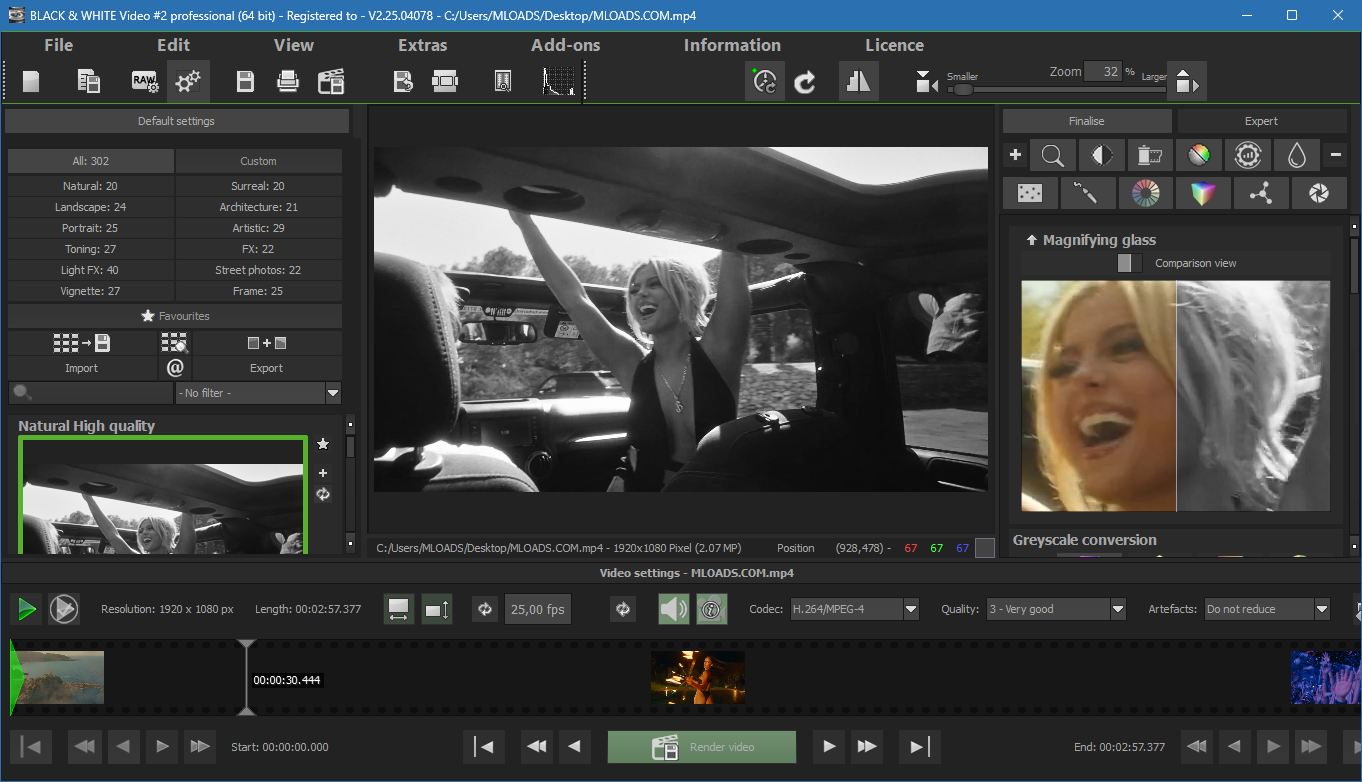Click the preset search input field

[x=90, y=393]
